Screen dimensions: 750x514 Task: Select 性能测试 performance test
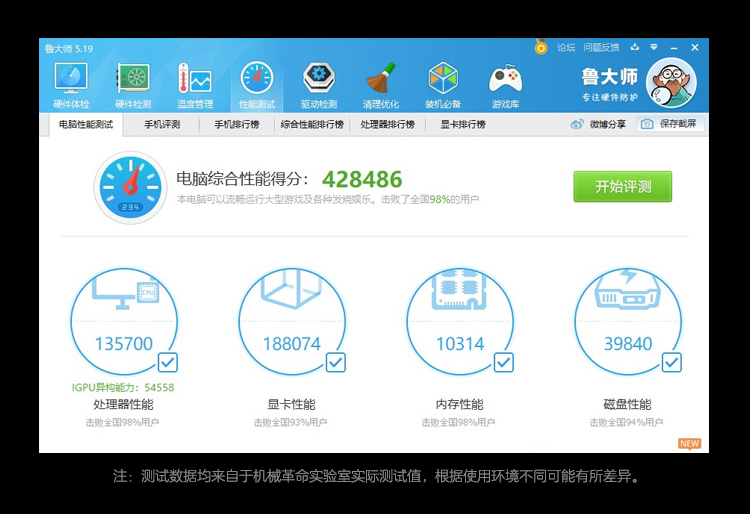pyautogui.click(x=257, y=86)
